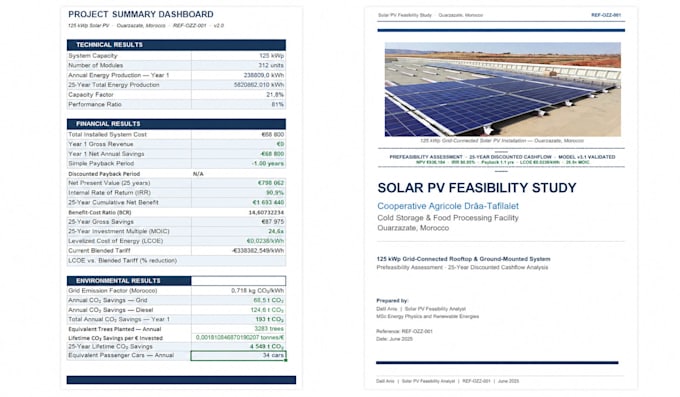
Task: Select the 193 t CO2 total value
Action: (269, 319)
